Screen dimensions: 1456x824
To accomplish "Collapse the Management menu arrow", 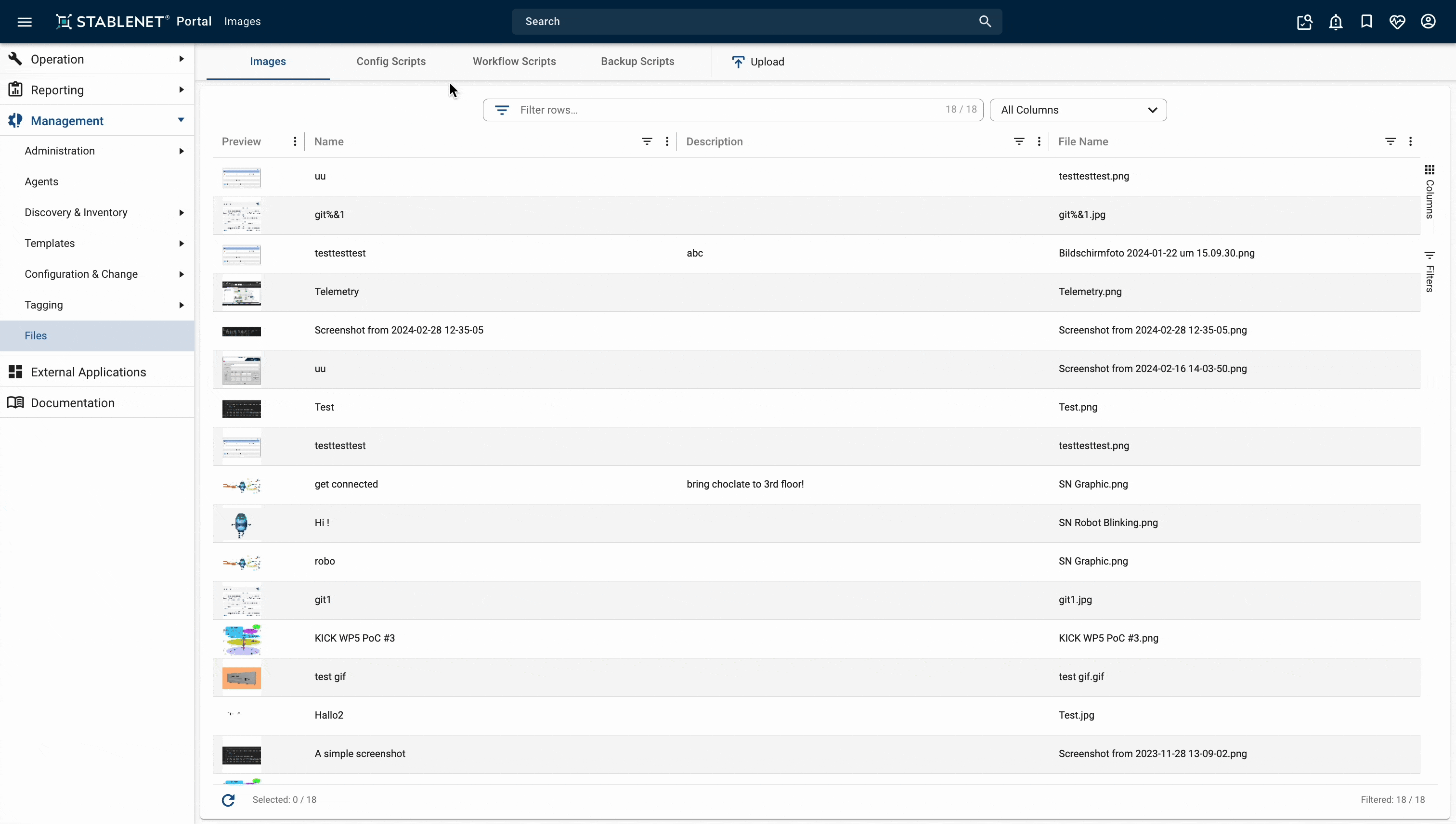I will [181, 120].
